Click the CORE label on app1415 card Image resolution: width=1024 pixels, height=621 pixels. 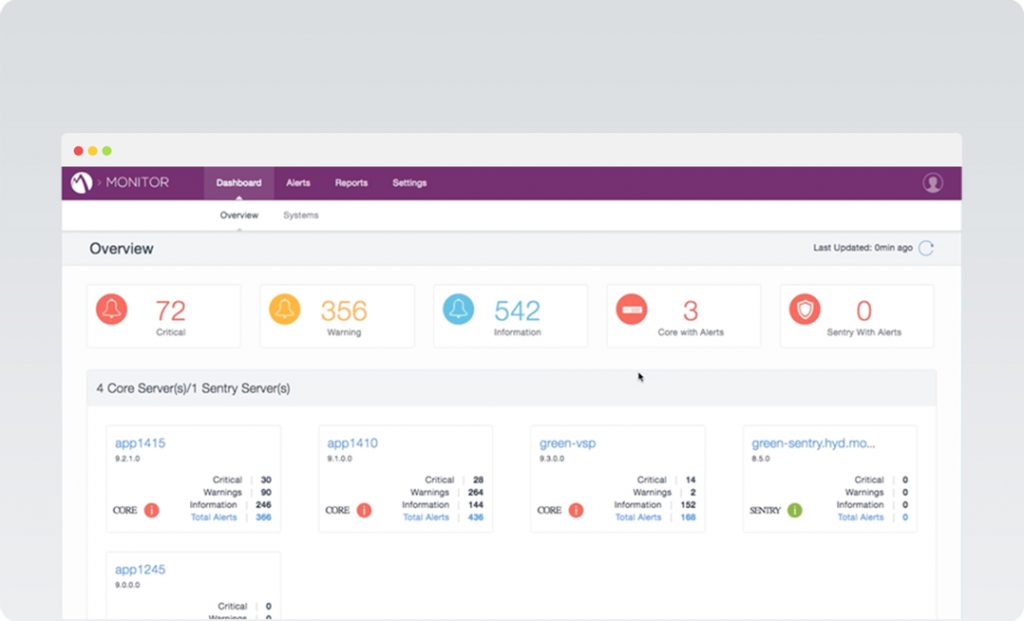125,511
